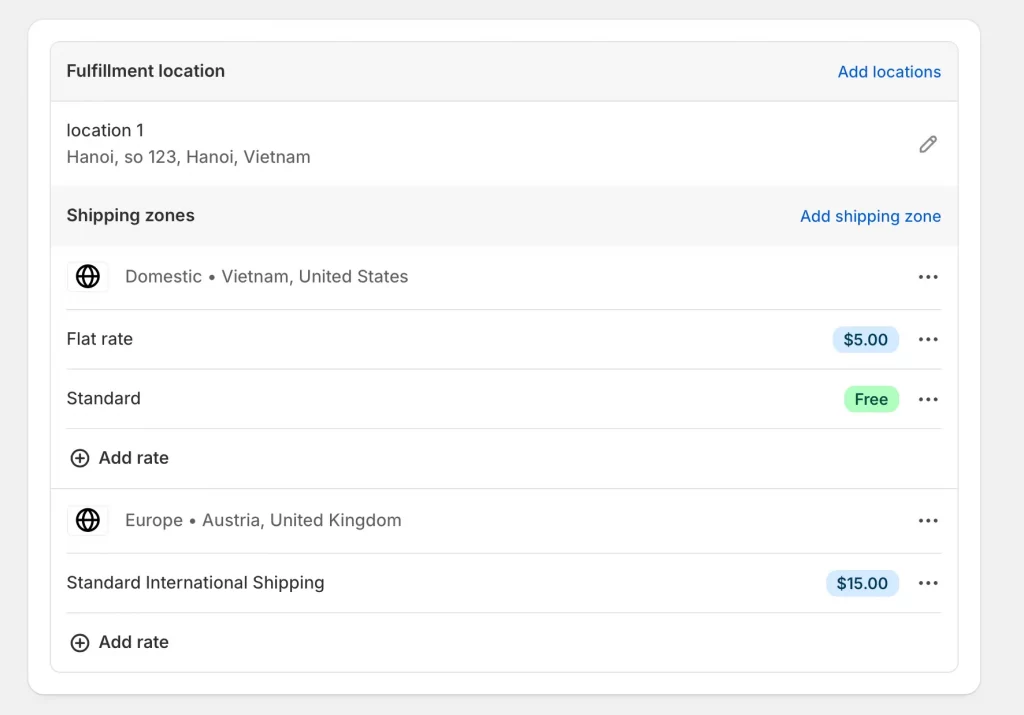Click the globe icon for Domestic zone
Viewport: 1024px width, 715px height.
pyautogui.click(x=88, y=277)
